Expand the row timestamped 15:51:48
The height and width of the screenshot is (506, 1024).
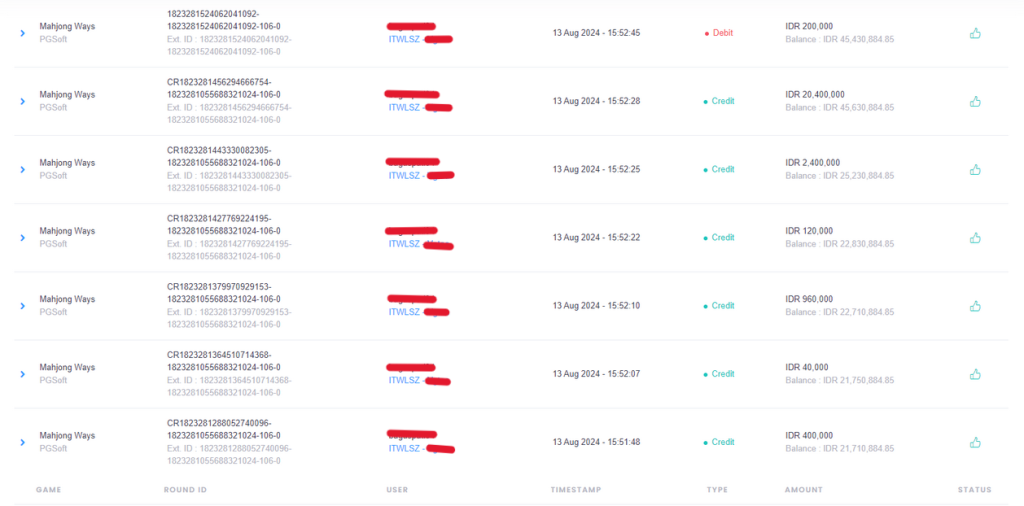(22, 442)
